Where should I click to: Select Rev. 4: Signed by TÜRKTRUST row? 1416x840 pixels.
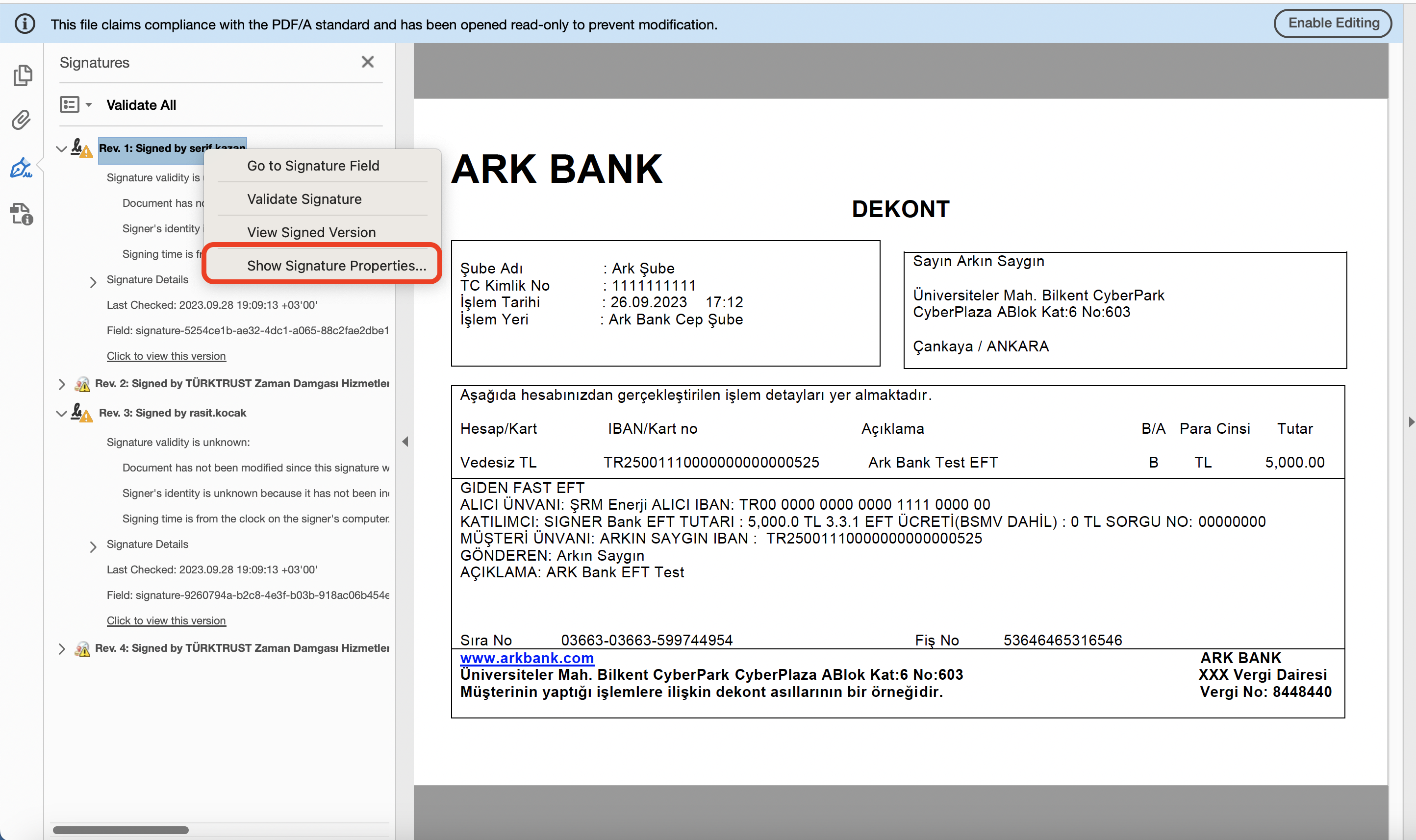click(242, 649)
